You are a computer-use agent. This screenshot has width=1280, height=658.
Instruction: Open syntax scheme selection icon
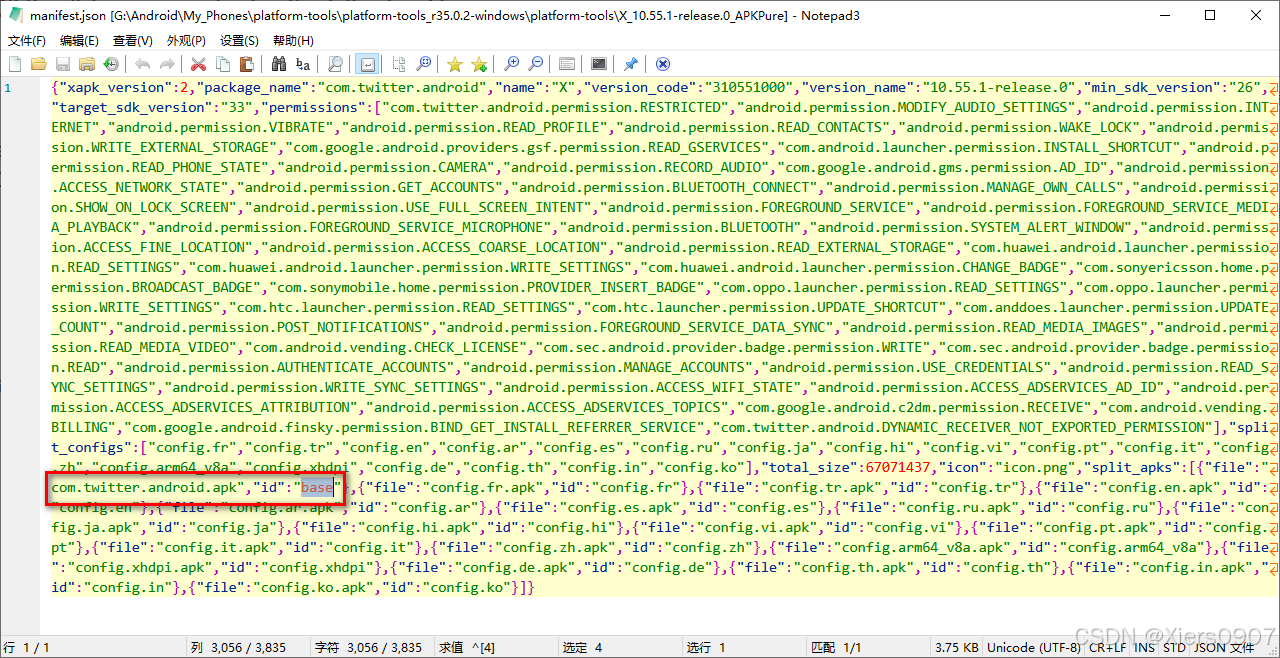tap(567, 64)
